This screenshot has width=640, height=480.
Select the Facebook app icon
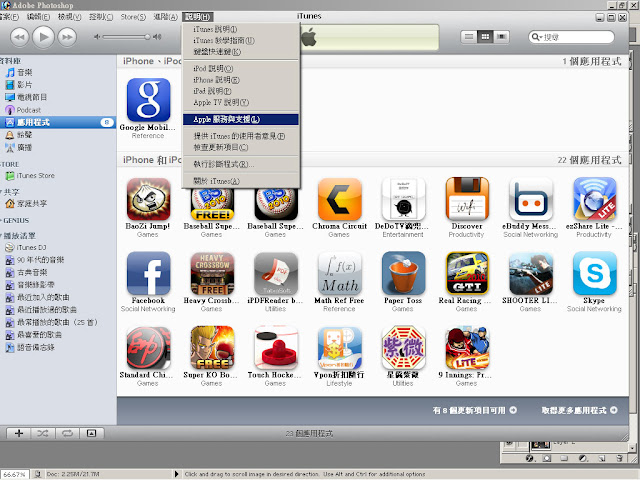(149, 273)
